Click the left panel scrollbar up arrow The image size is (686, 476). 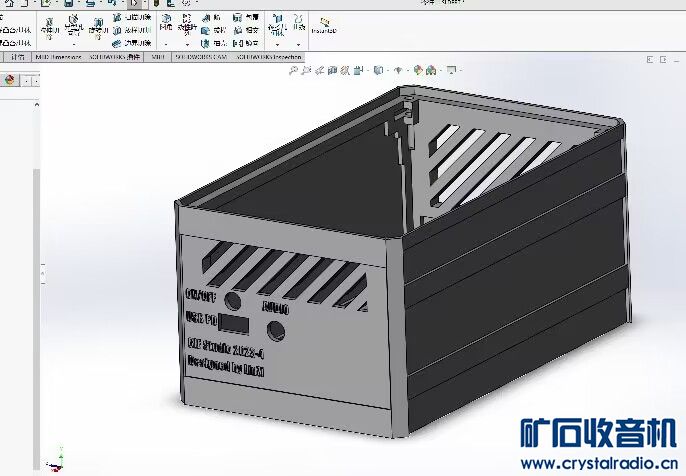pos(37,105)
